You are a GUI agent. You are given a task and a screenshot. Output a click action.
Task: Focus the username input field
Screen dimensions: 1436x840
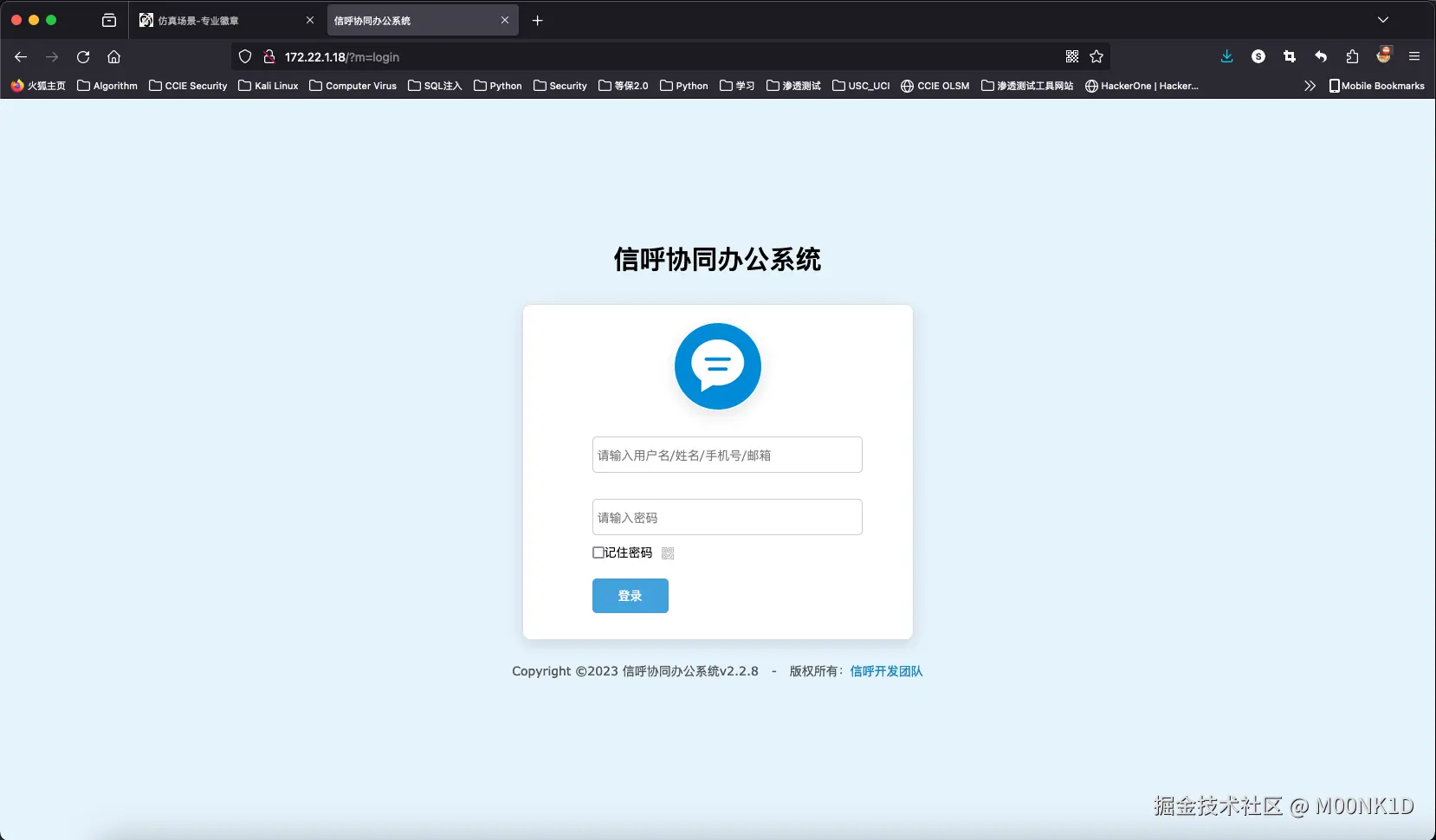(x=728, y=455)
